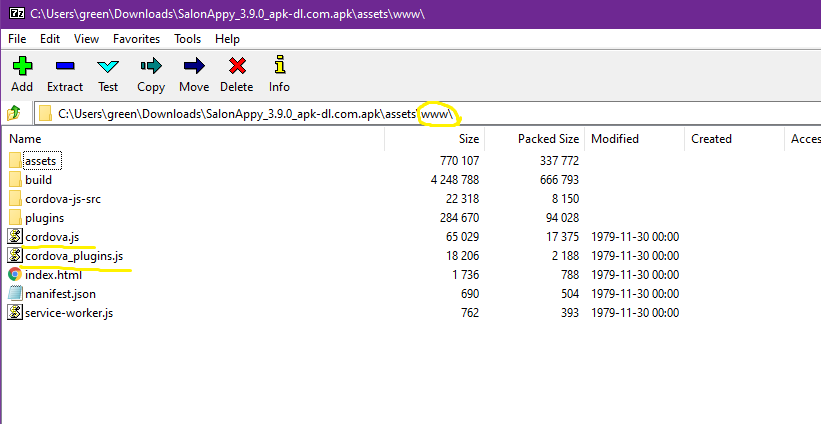Click the red Delete X icon

237,65
